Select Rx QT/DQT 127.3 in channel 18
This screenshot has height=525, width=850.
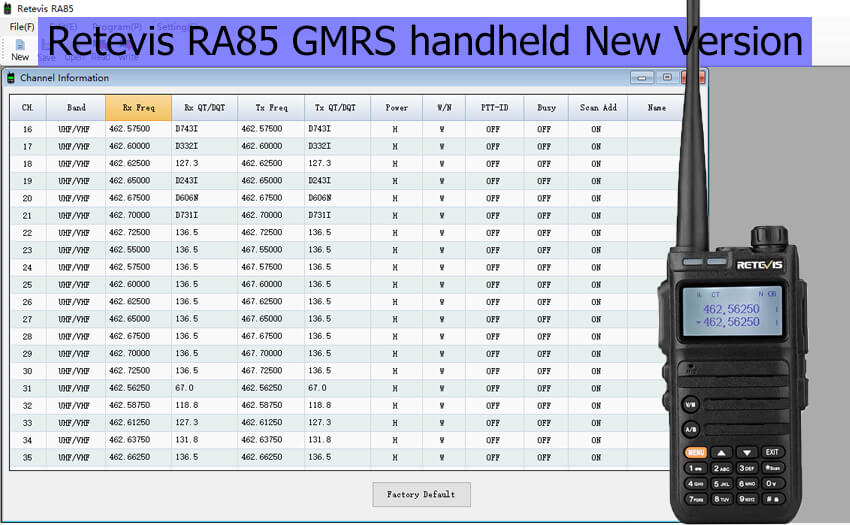(204, 163)
